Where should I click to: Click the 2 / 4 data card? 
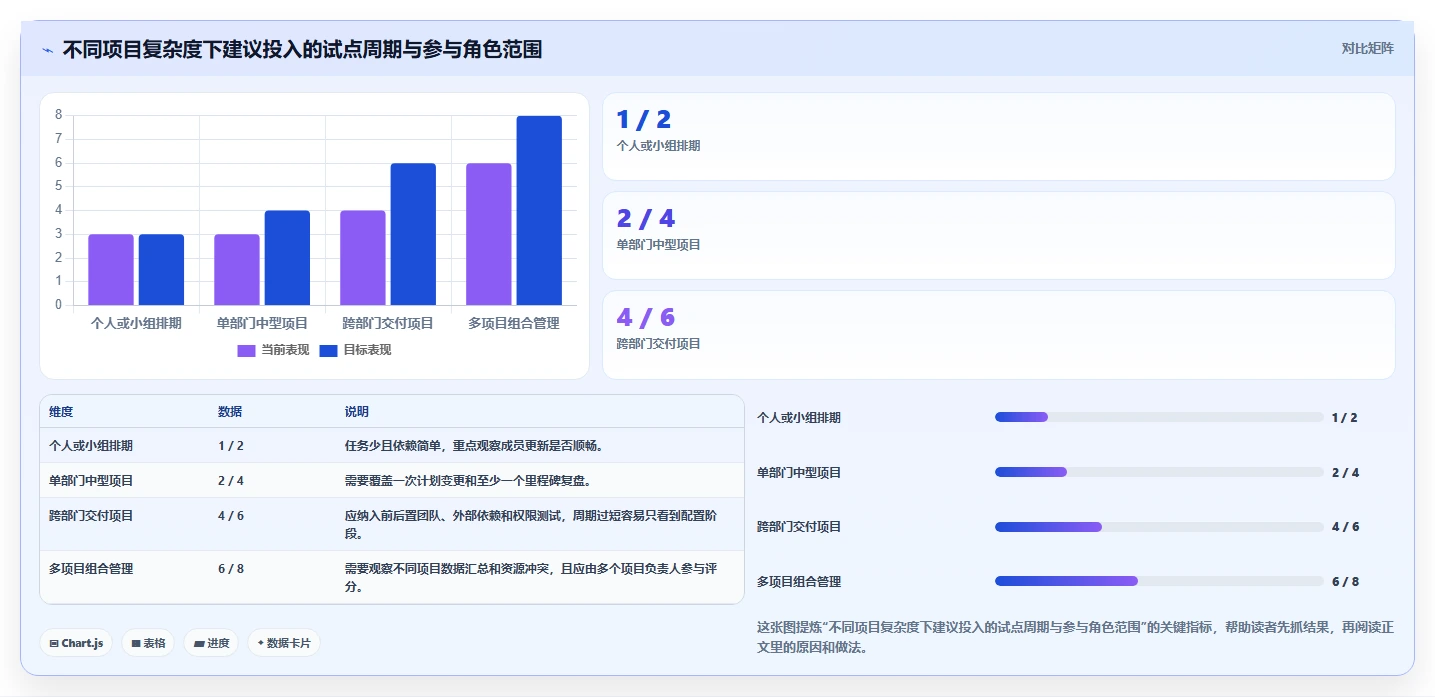(x=998, y=235)
